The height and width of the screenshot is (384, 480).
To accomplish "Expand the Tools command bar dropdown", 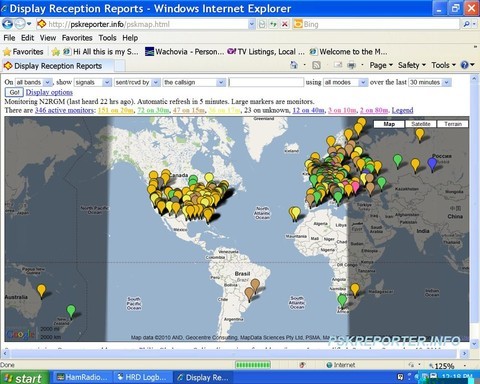I will point(443,65).
